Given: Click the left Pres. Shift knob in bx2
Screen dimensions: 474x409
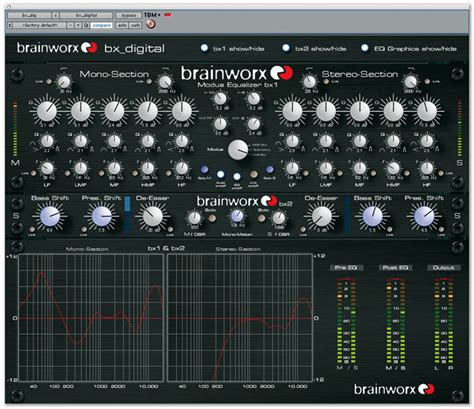Looking at the screenshot, I should (101, 216).
